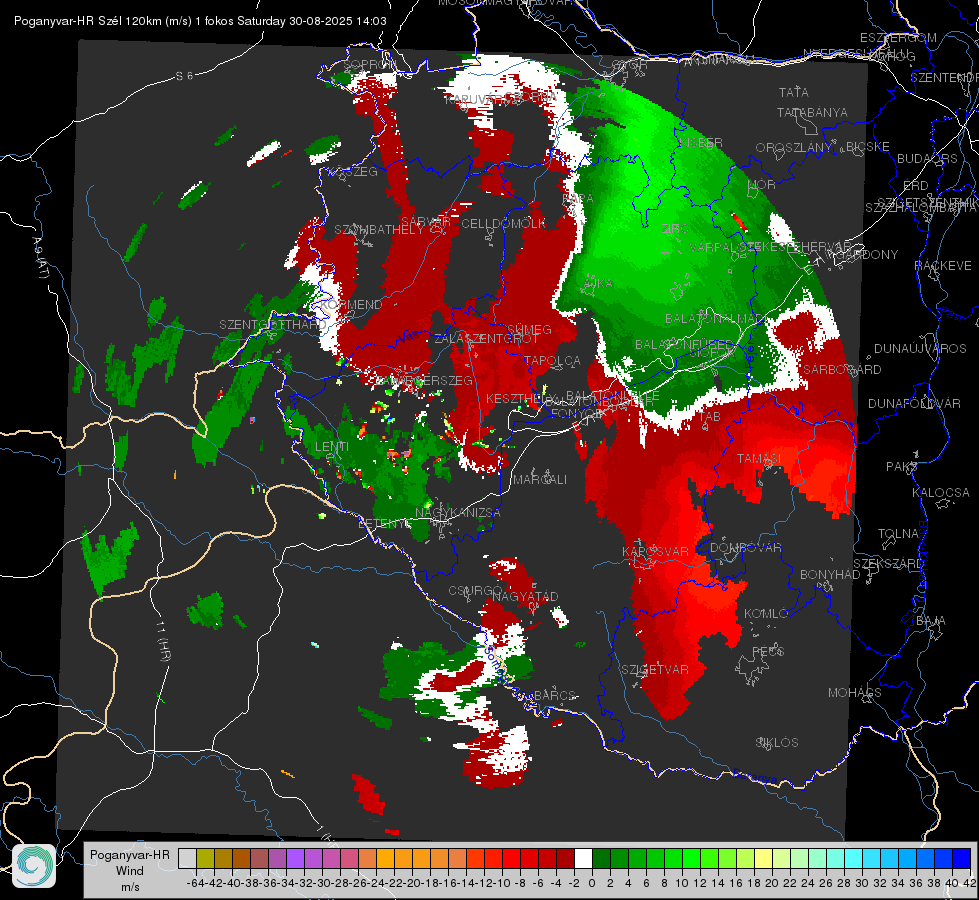Click the PAKS city label

[902, 467]
